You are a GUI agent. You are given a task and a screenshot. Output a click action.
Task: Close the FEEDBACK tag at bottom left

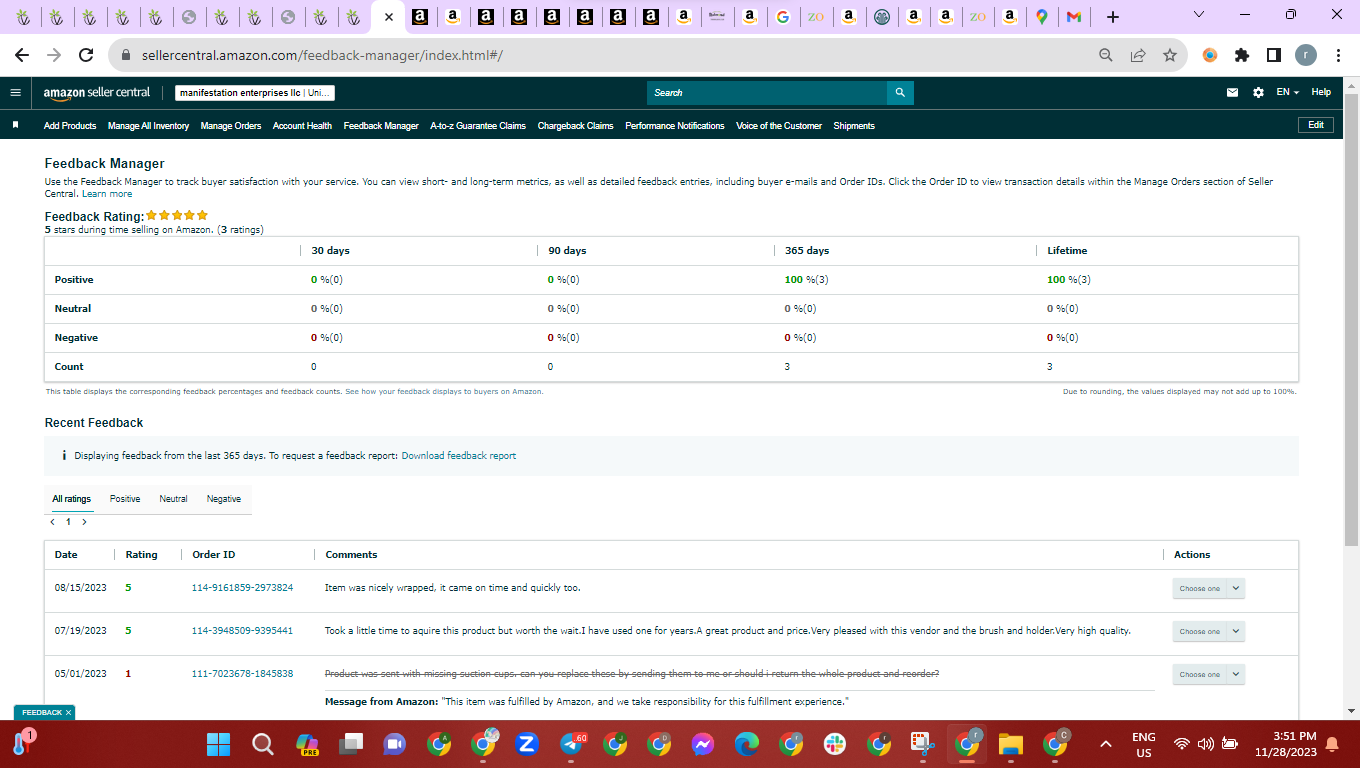[x=68, y=712]
